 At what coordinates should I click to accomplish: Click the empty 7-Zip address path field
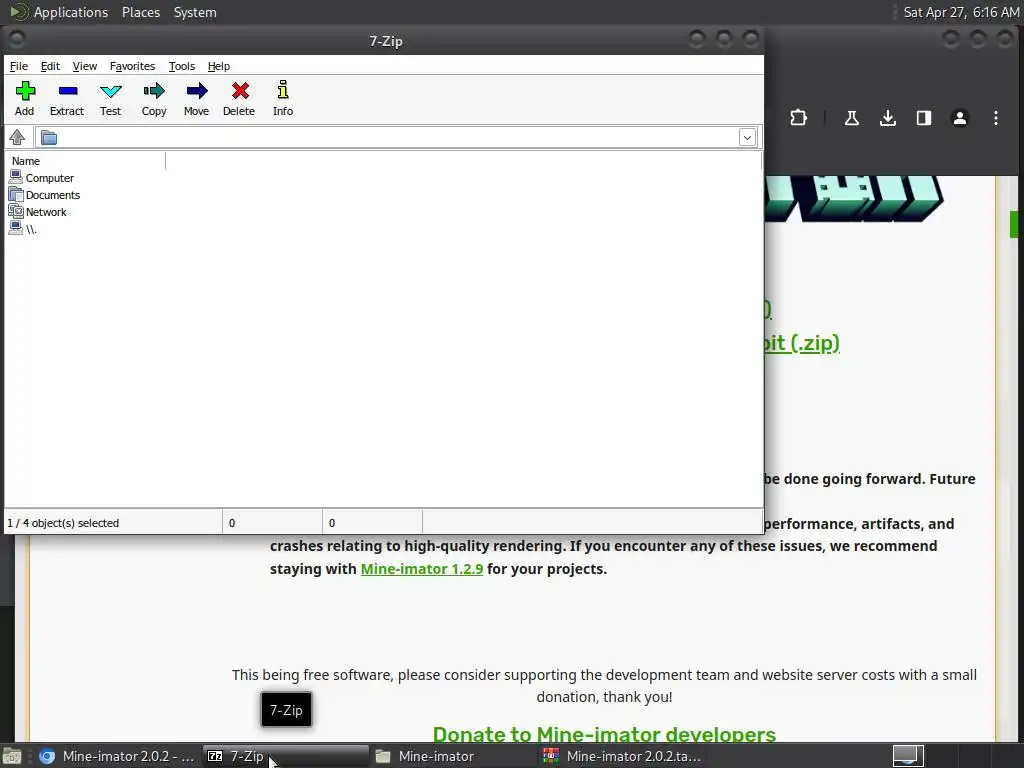click(x=398, y=137)
